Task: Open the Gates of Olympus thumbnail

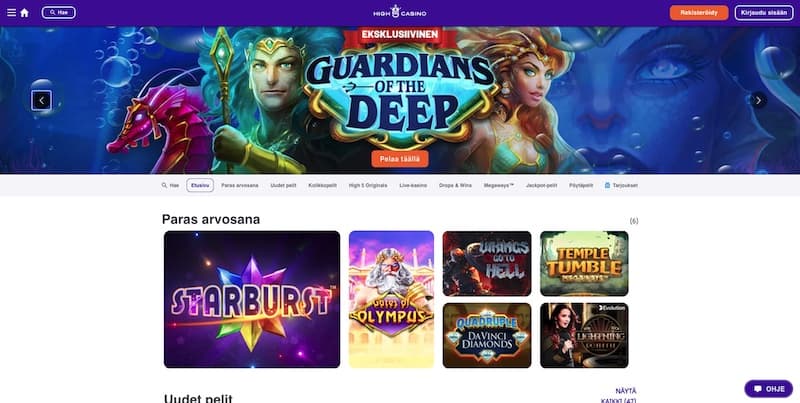Action: (x=391, y=299)
